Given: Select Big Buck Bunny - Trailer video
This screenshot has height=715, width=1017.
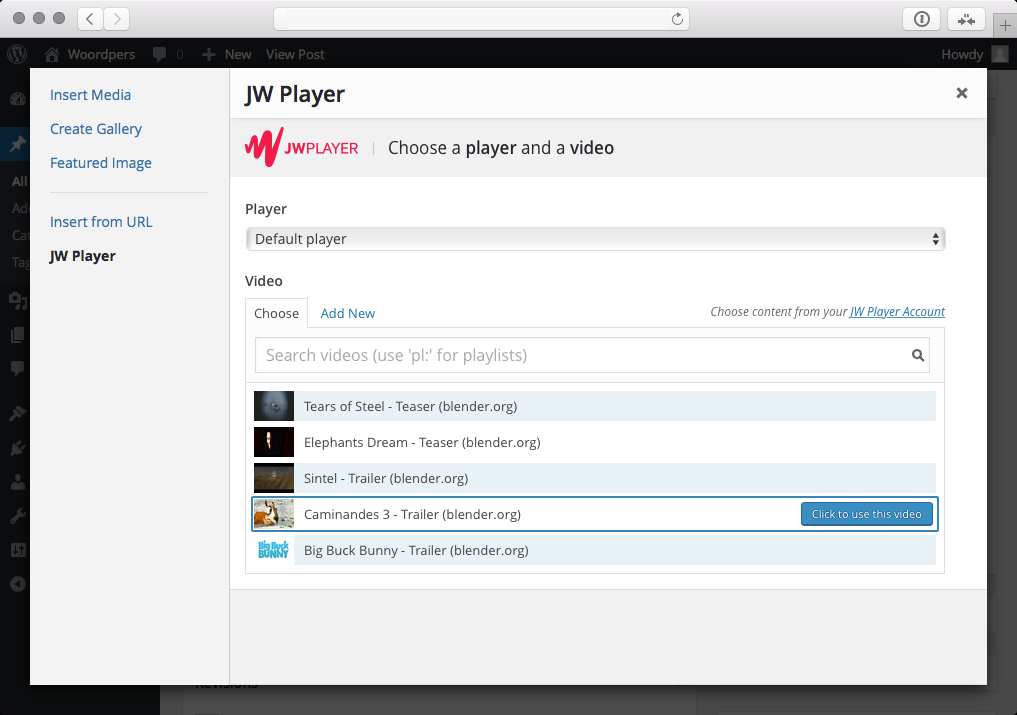Looking at the screenshot, I should click(594, 550).
